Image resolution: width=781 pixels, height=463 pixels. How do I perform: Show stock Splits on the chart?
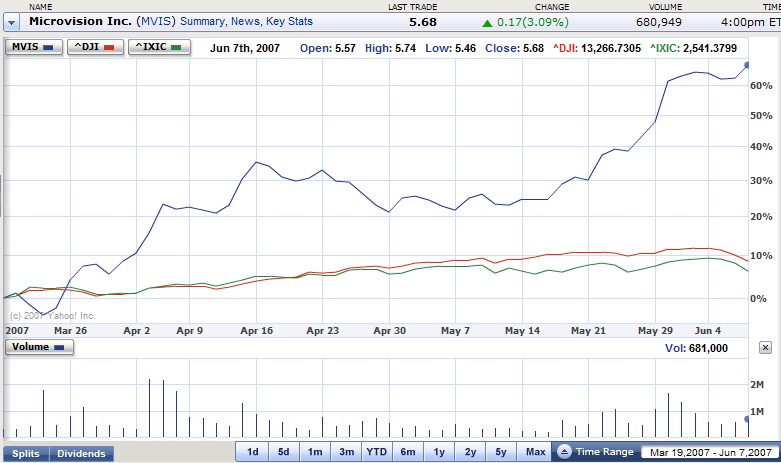26,454
